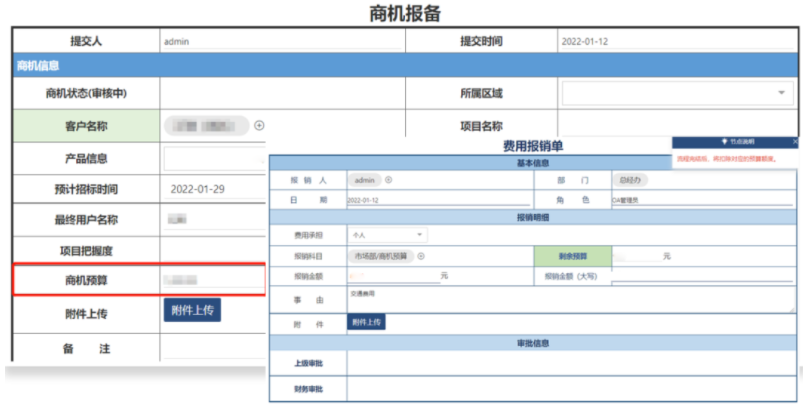
Task: Click the add icon next to admin 报销人 chip
Action: (389, 180)
